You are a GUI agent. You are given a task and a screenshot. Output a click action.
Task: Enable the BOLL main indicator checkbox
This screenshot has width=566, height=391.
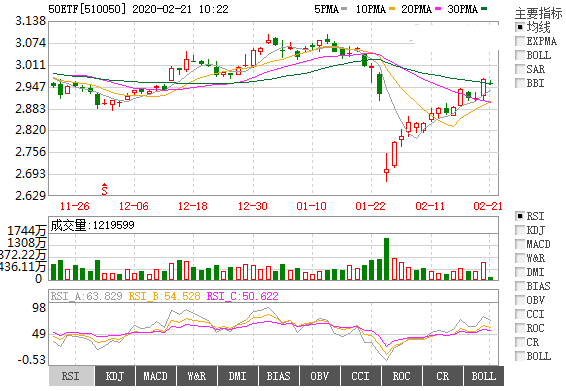520,55
